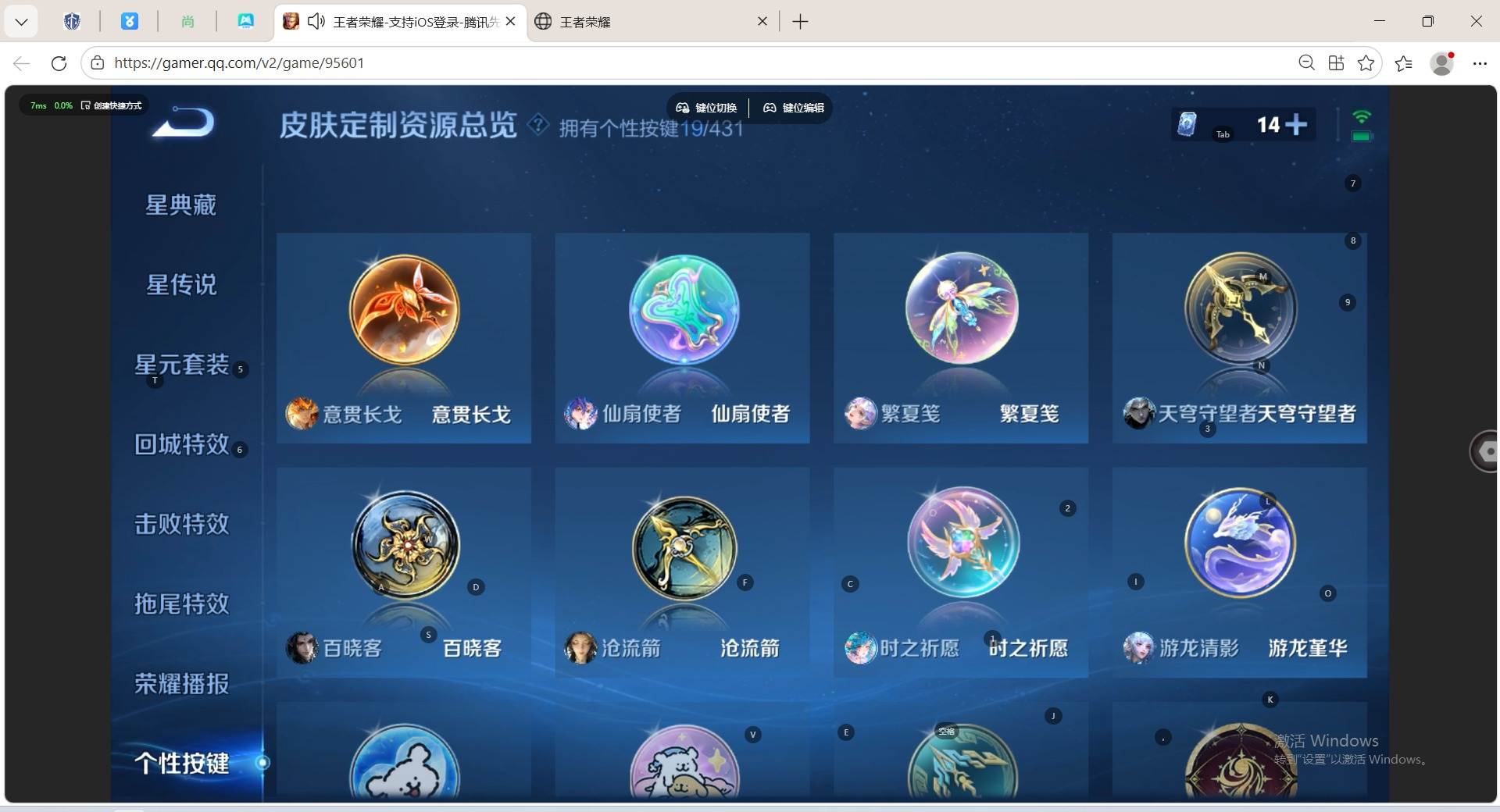Open the 荣耀播报 sidebar tab

click(181, 683)
